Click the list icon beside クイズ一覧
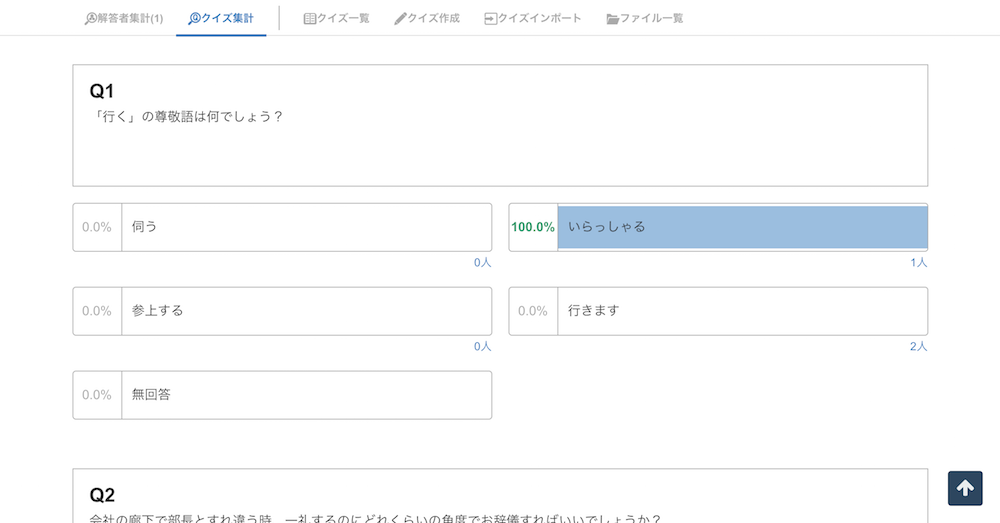The image size is (1000, 523). [x=309, y=19]
